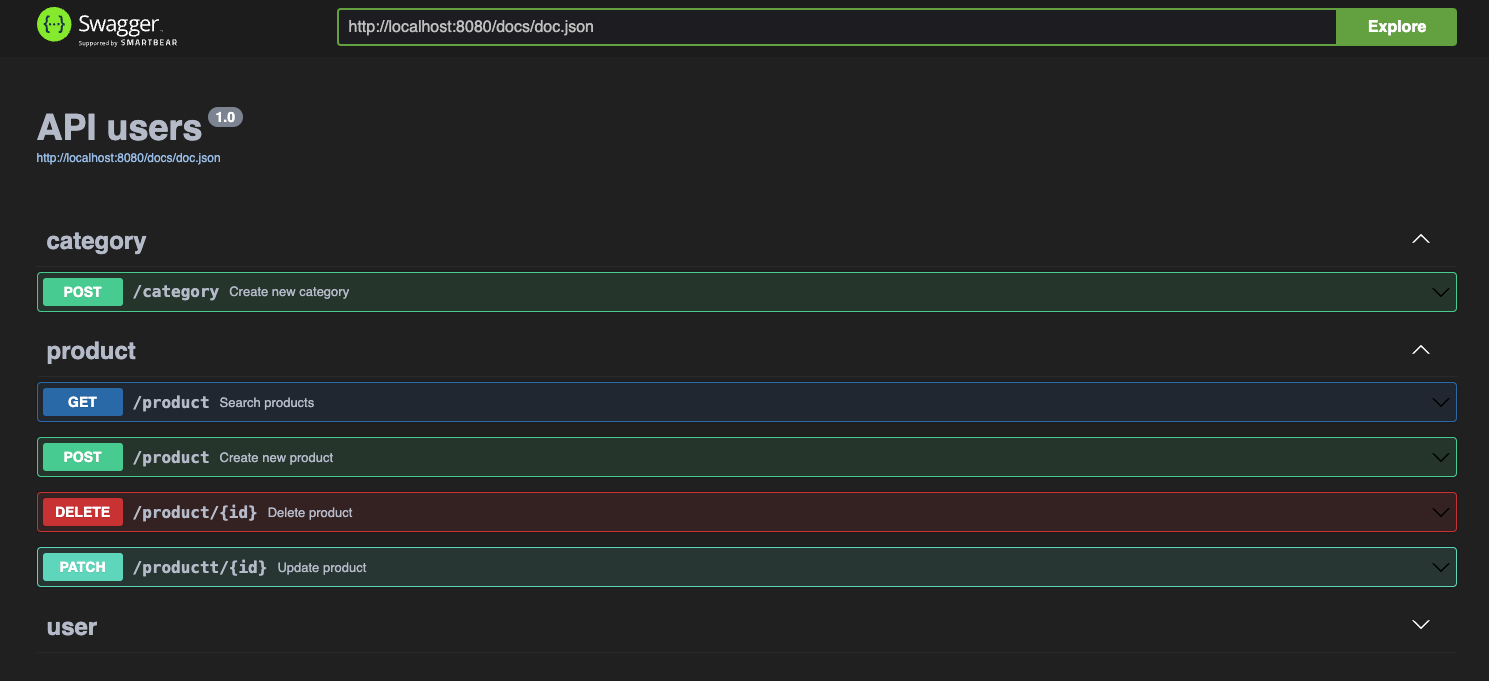Click the /category path text

pyautogui.click(x=176, y=292)
